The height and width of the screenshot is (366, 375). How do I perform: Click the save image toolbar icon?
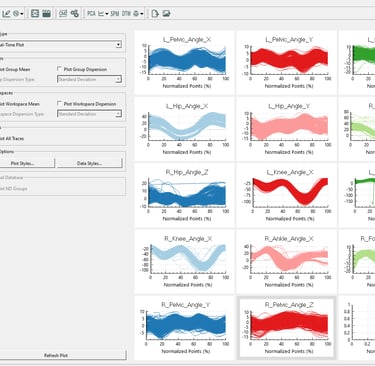tap(166, 14)
